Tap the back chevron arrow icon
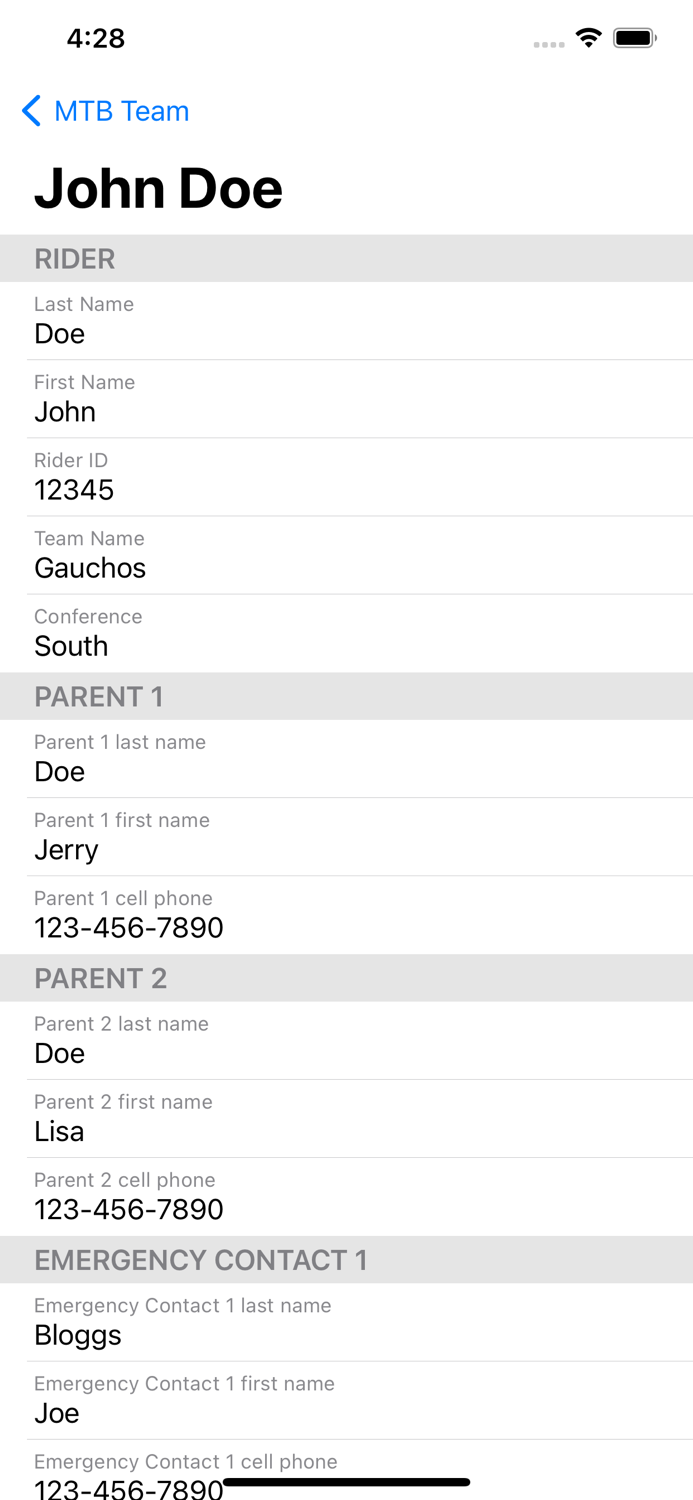The height and width of the screenshot is (1500, 693). tap(30, 111)
